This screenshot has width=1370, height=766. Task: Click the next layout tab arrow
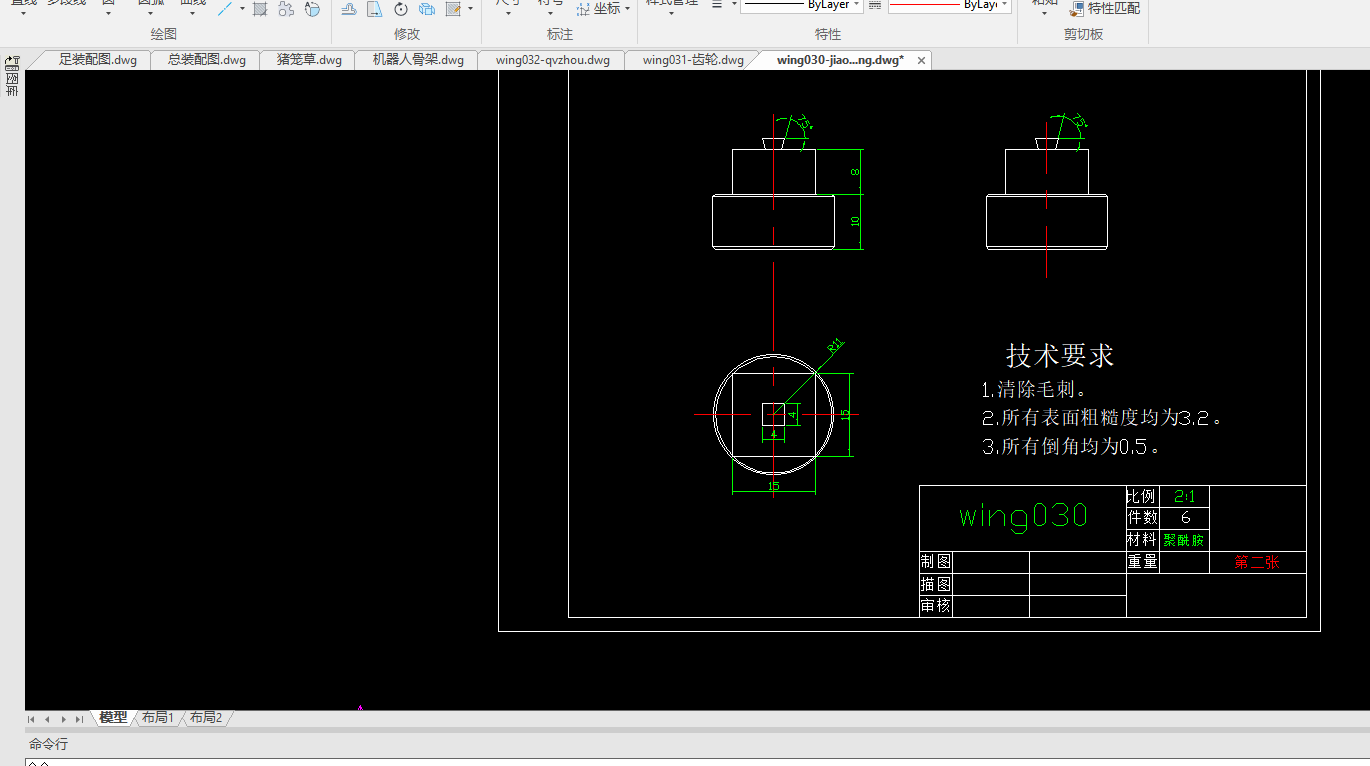pyautogui.click(x=63, y=719)
